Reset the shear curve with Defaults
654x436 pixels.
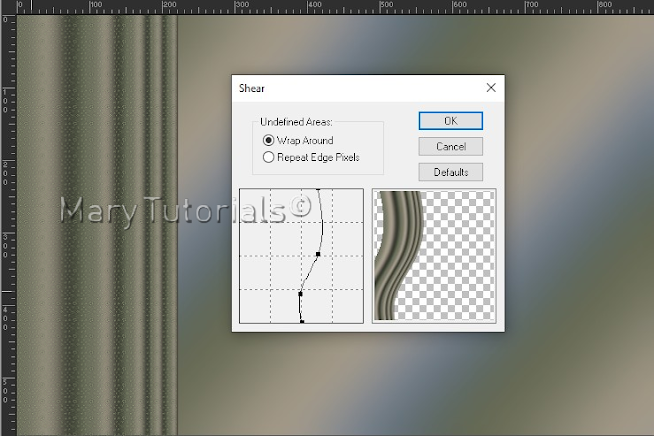450,172
